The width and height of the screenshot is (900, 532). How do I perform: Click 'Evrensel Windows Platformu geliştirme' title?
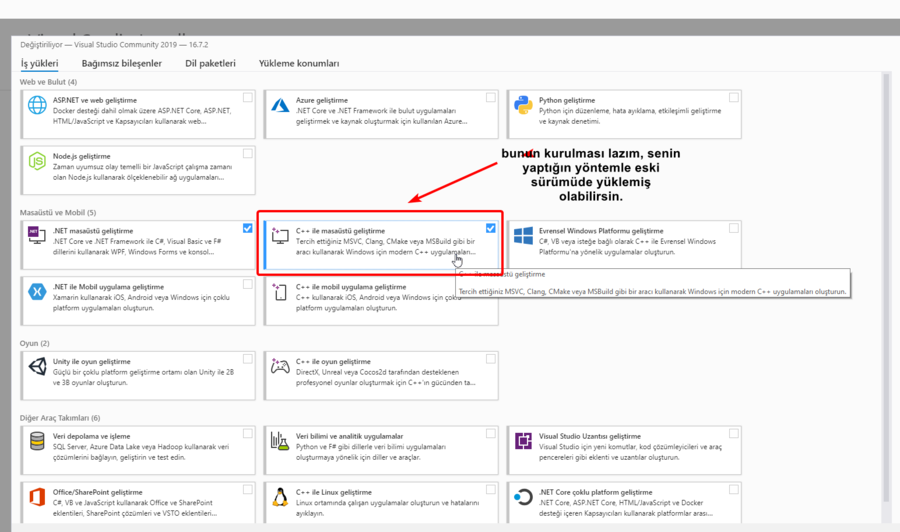tap(601, 231)
